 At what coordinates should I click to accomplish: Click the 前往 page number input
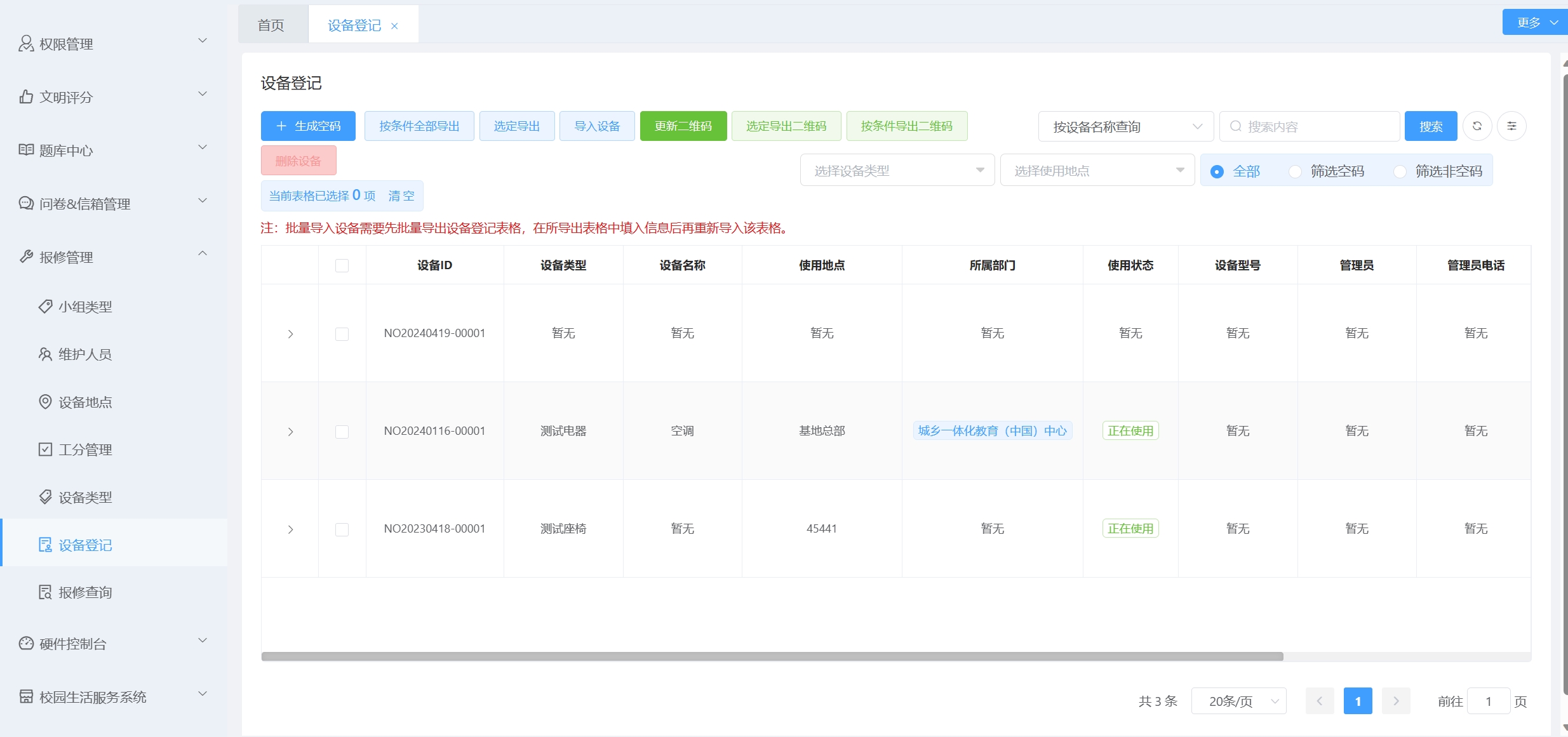1488,701
